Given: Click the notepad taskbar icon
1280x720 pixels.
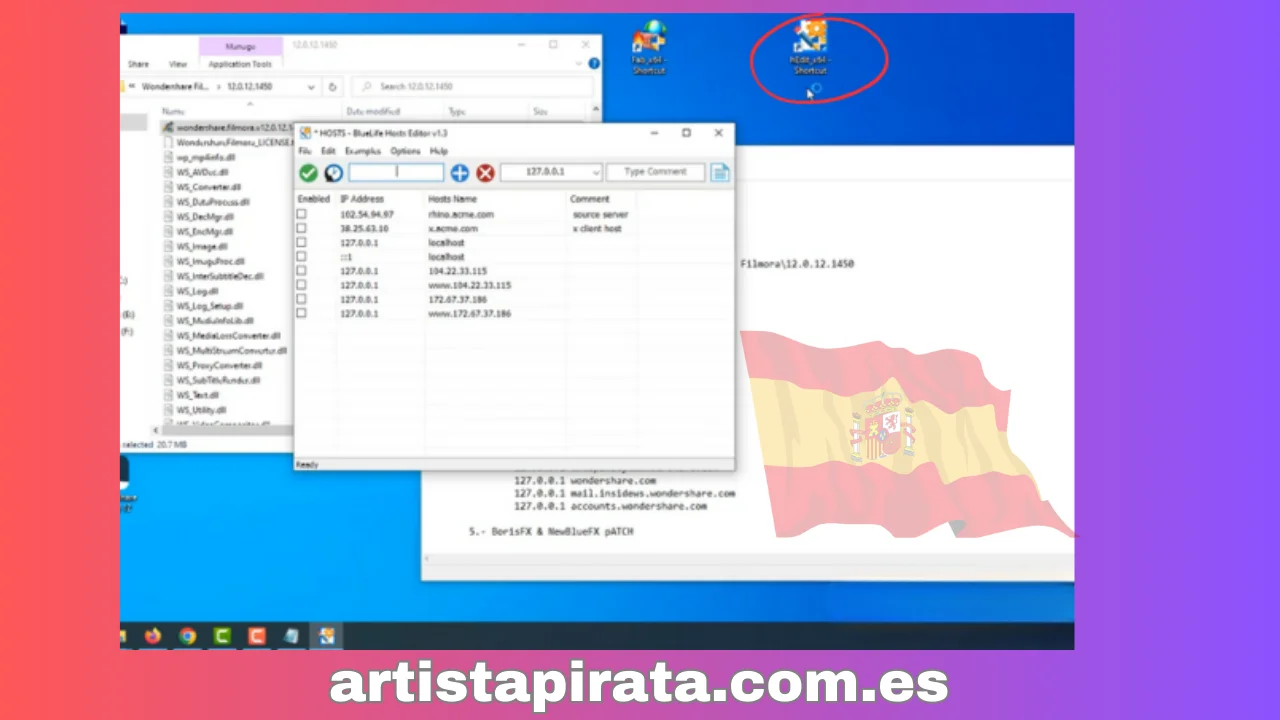Looking at the screenshot, I should pos(291,635).
